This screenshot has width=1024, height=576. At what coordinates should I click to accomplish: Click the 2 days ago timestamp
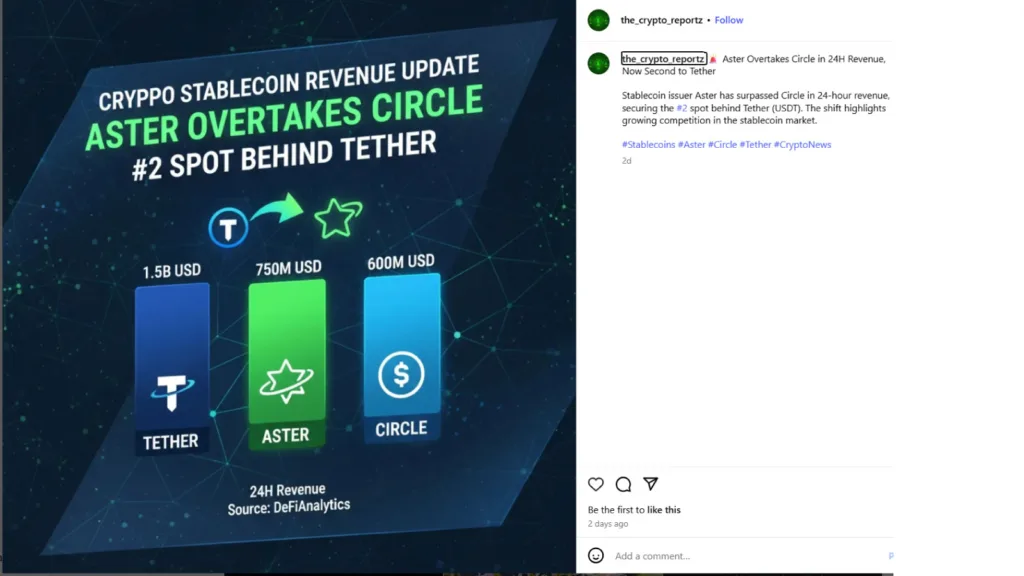(x=608, y=524)
